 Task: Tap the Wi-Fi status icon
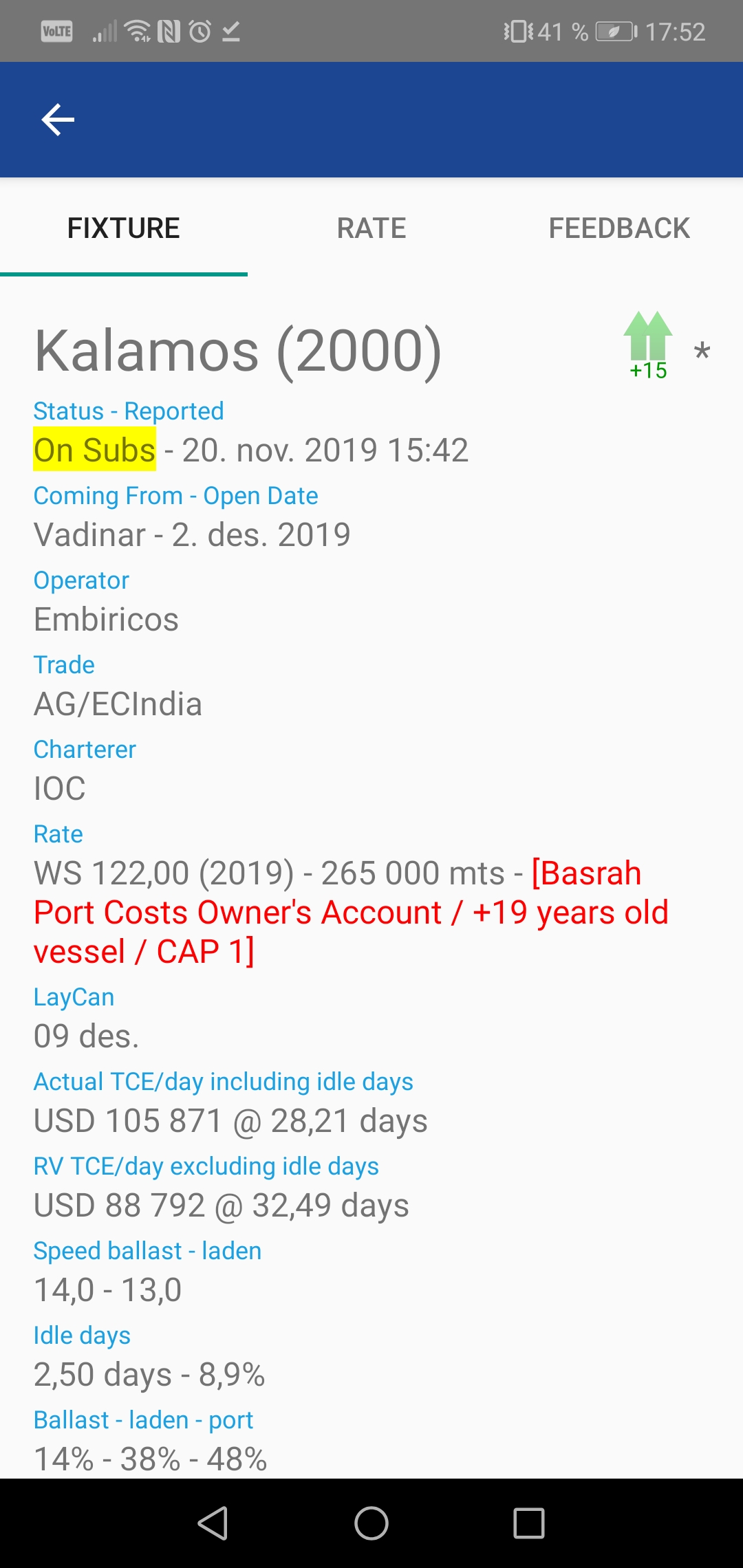(x=138, y=32)
